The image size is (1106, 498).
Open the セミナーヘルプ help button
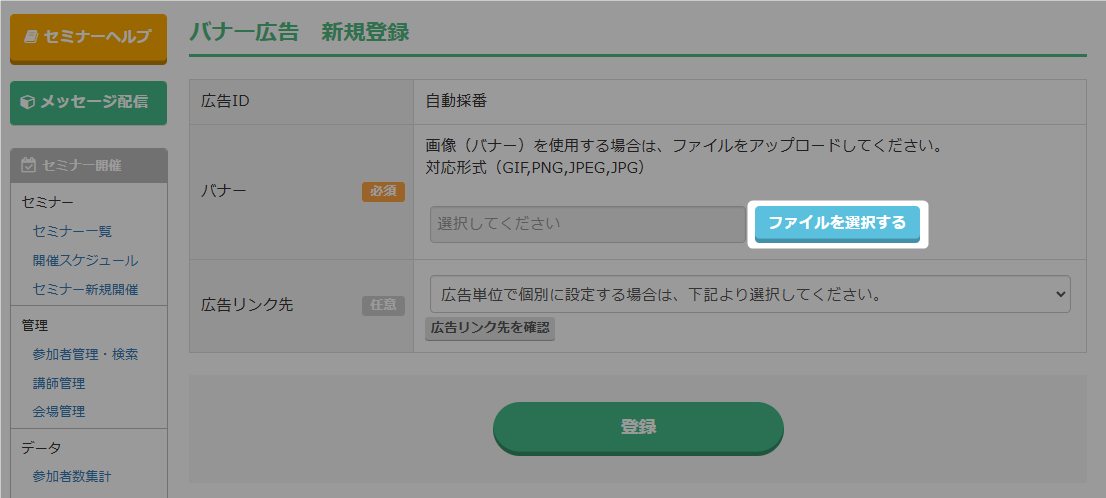(88, 37)
